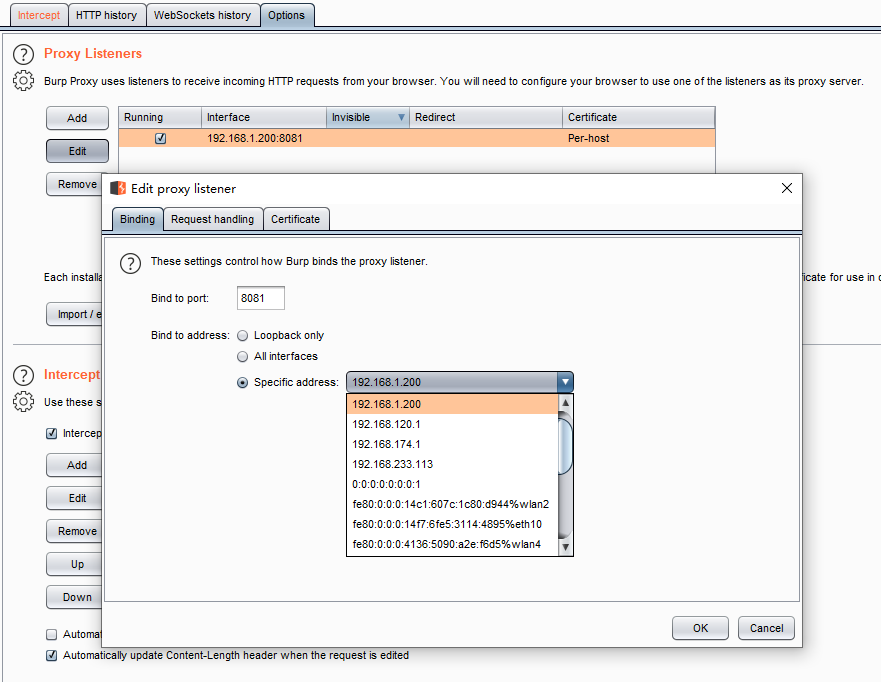Click Per-host certificate cell
The image size is (881, 682).
click(x=639, y=138)
